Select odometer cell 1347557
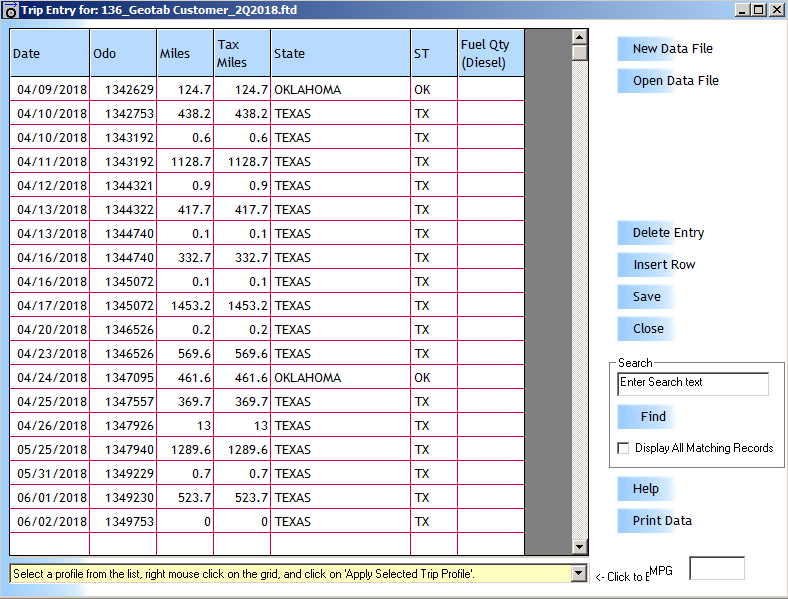 pos(123,402)
